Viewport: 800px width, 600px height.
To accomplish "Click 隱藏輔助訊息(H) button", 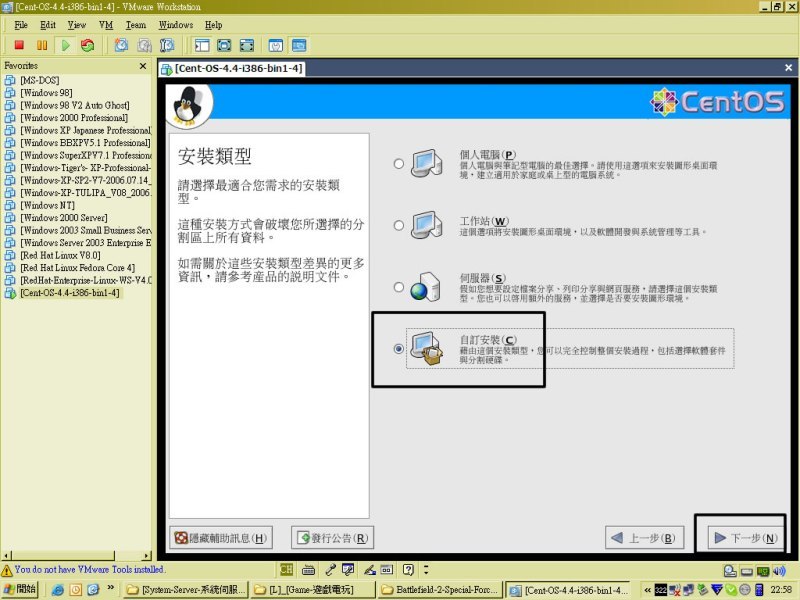I will pyautogui.click(x=221, y=538).
